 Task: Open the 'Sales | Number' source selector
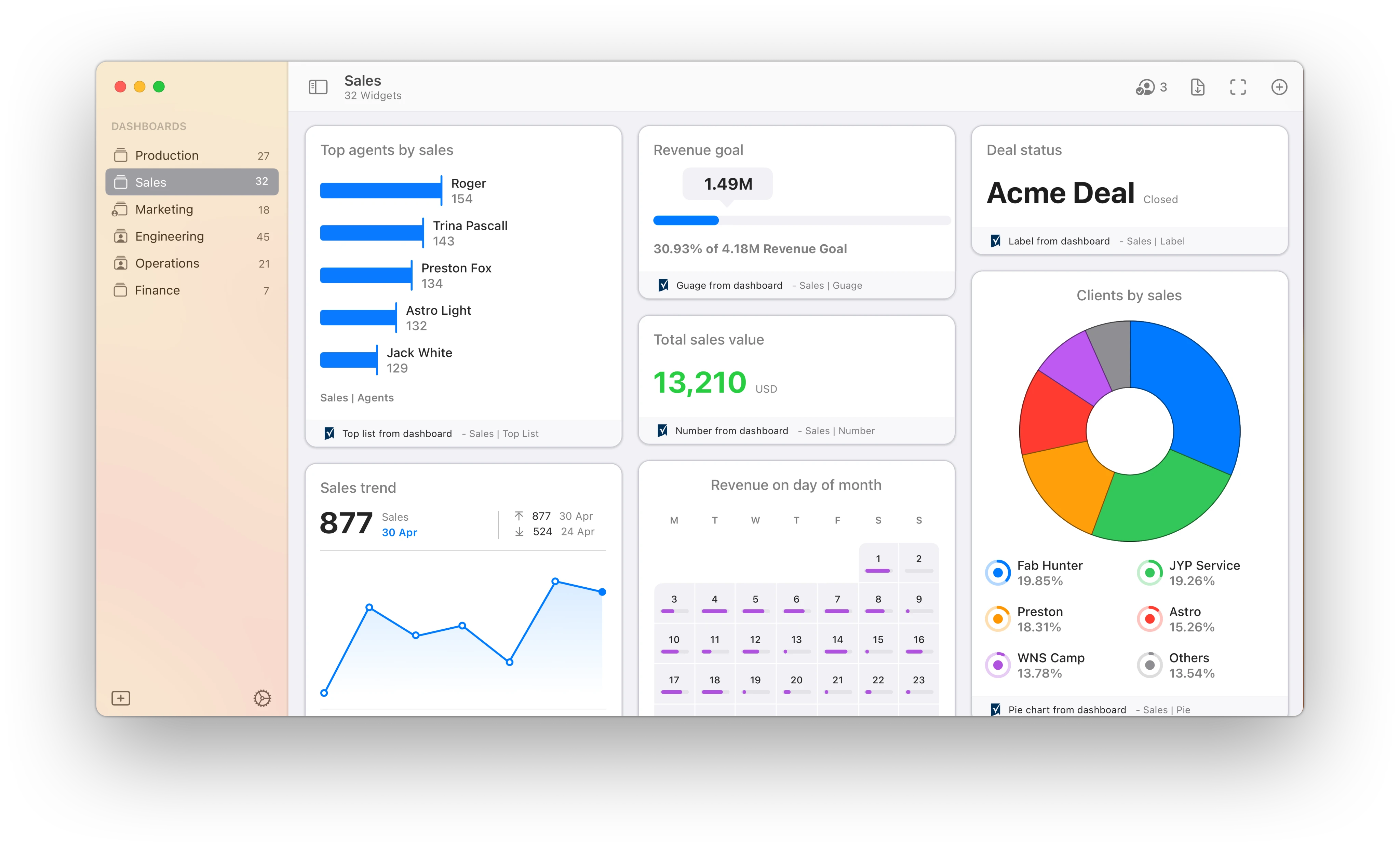(x=836, y=431)
